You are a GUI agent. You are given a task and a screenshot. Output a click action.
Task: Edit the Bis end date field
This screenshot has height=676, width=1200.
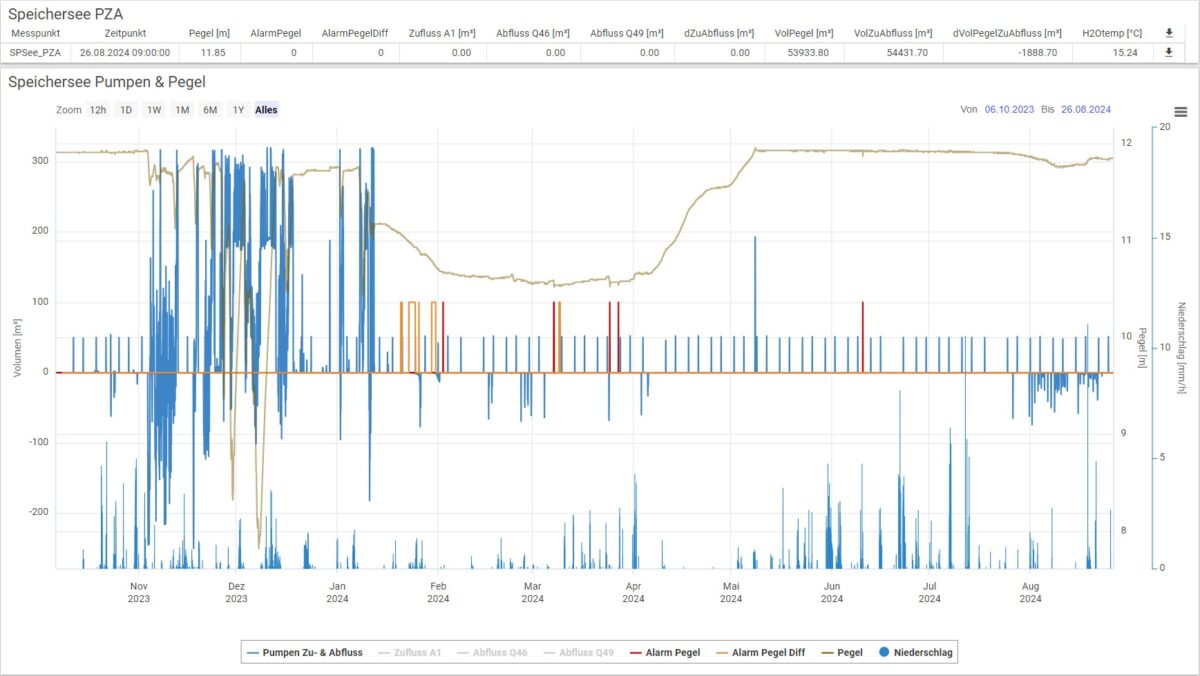click(1085, 110)
